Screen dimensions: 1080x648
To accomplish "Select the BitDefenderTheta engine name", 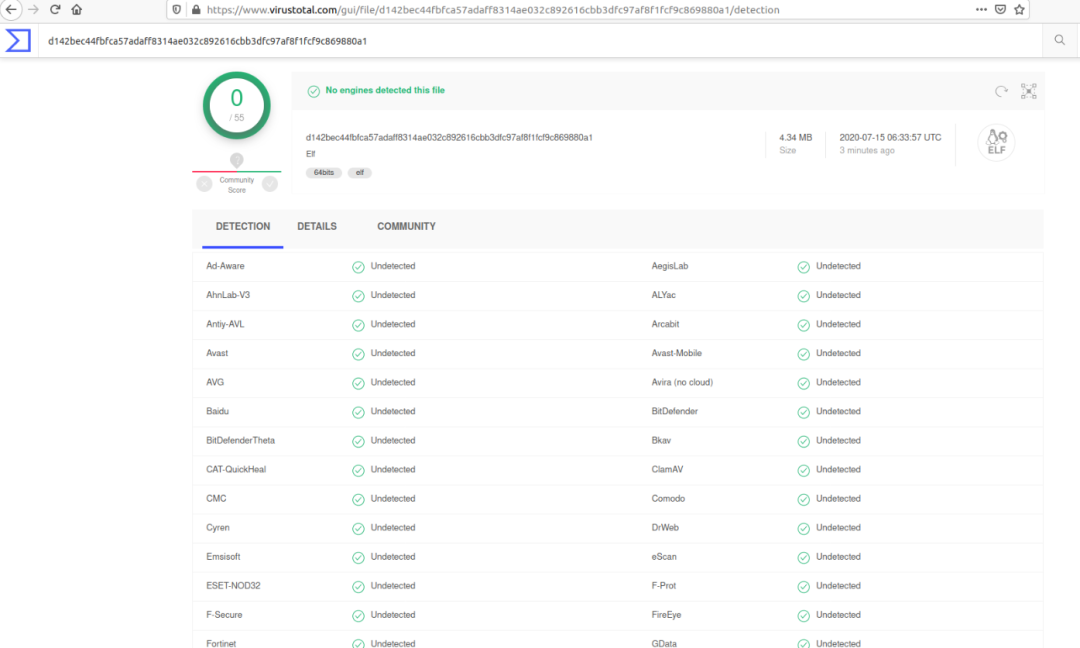I will click(x=240, y=440).
